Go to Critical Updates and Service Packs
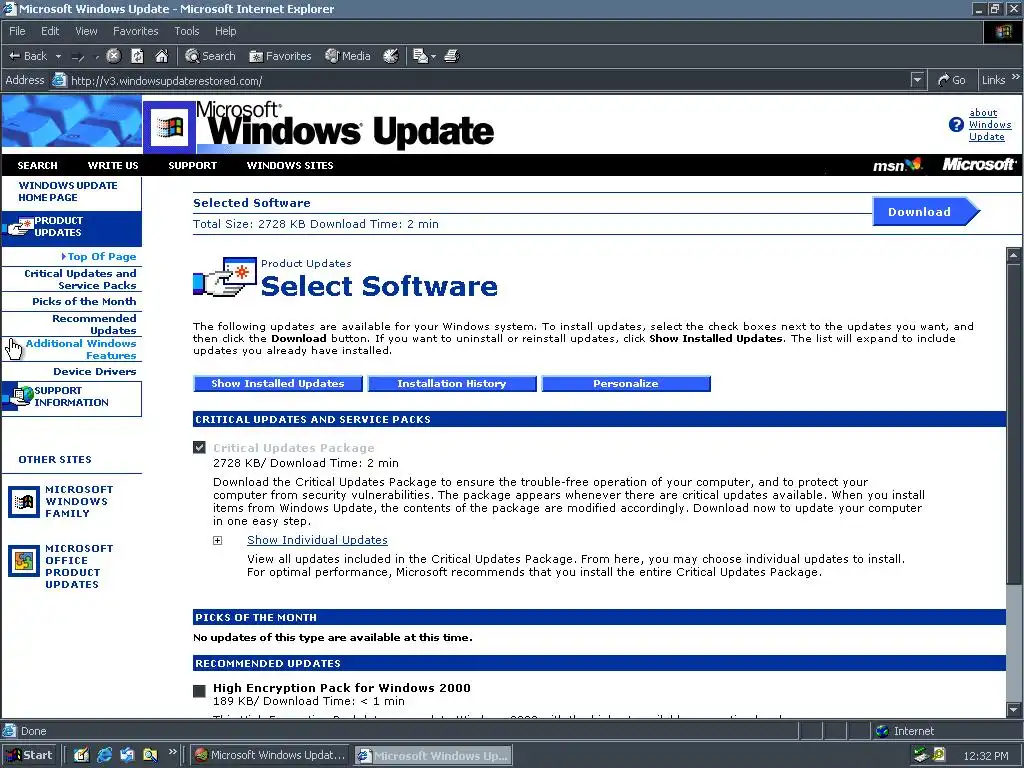This screenshot has width=1024, height=768. (x=80, y=280)
